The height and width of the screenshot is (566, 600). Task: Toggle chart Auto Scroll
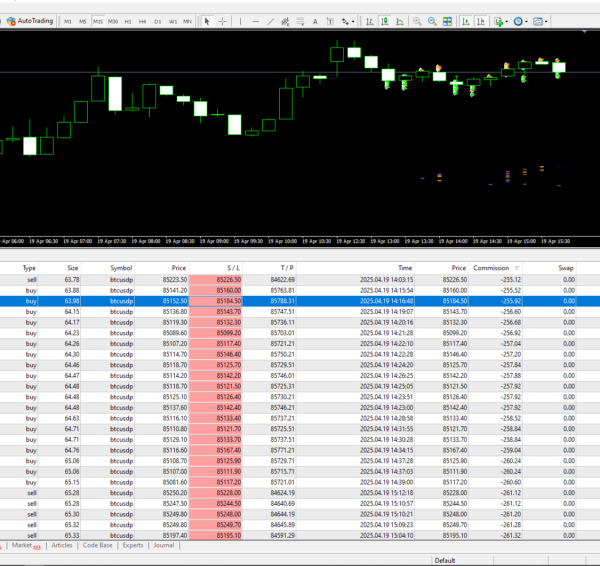[x=466, y=21]
